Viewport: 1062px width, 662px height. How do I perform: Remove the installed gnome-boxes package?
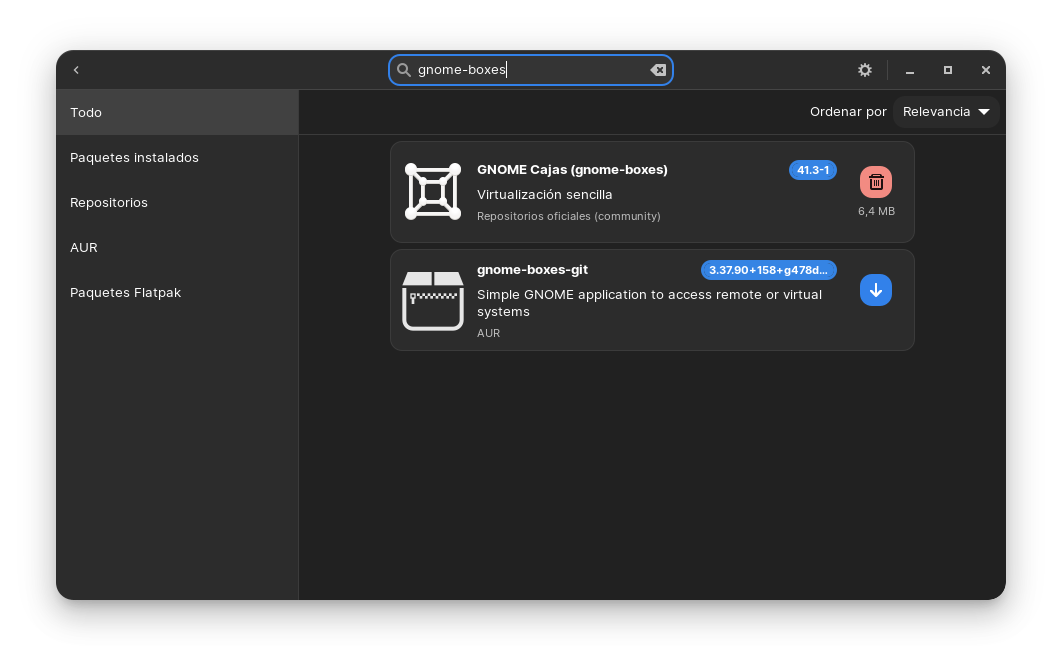point(876,182)
